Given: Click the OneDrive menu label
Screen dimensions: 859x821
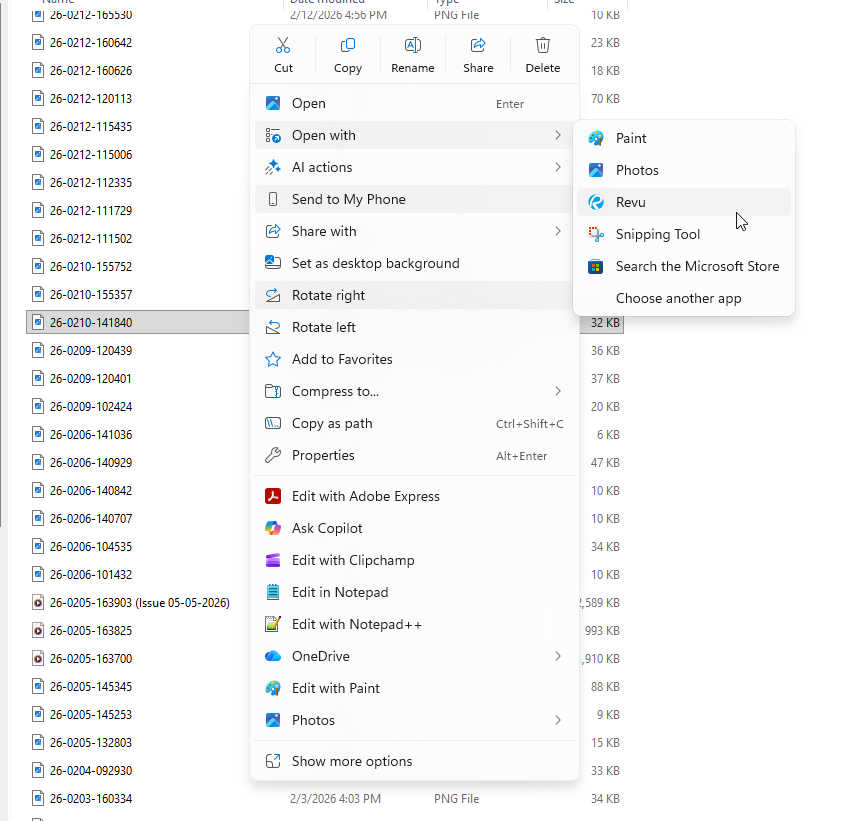Looking at the screenshot, I should click(320, 656).
